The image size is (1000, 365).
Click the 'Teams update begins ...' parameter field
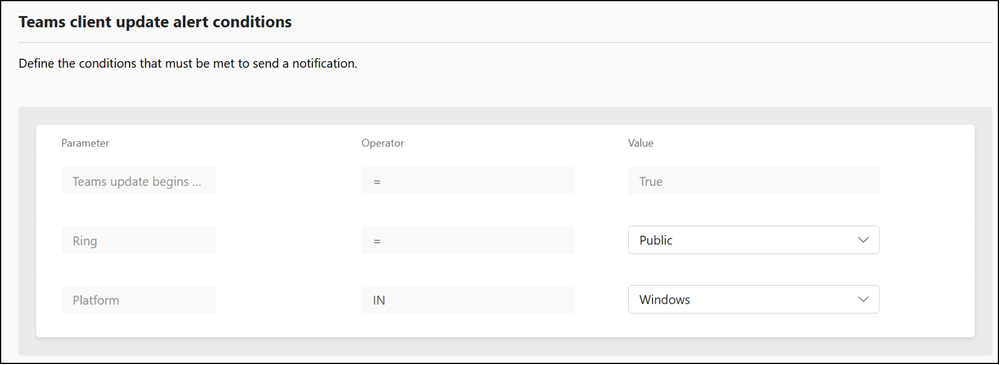point(138,181)
